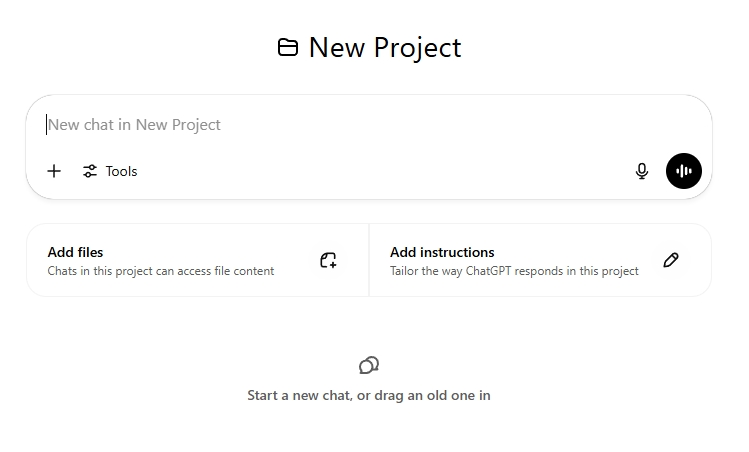Click the 'drag an old one in' text
The image size is (749, 452).
point(430,395)
